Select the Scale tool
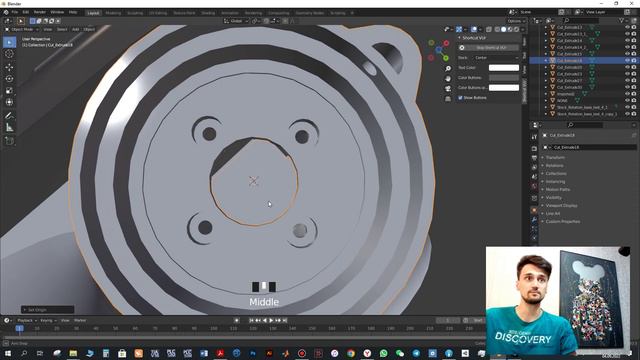 click(9, 90)
